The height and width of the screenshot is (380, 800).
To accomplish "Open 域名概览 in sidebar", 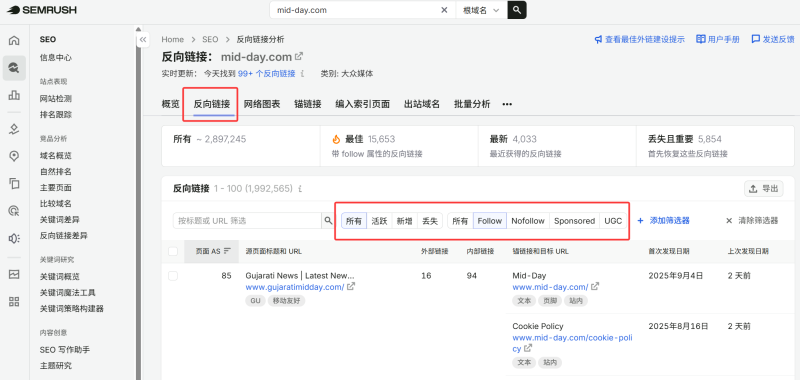I will tap(56, 156).
